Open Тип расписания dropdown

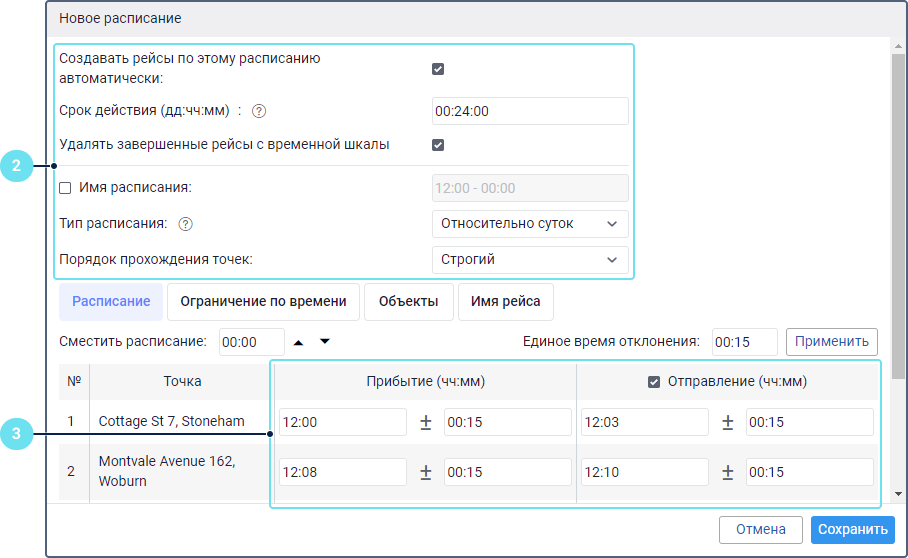pyautogui.click(x=530, y=224)
